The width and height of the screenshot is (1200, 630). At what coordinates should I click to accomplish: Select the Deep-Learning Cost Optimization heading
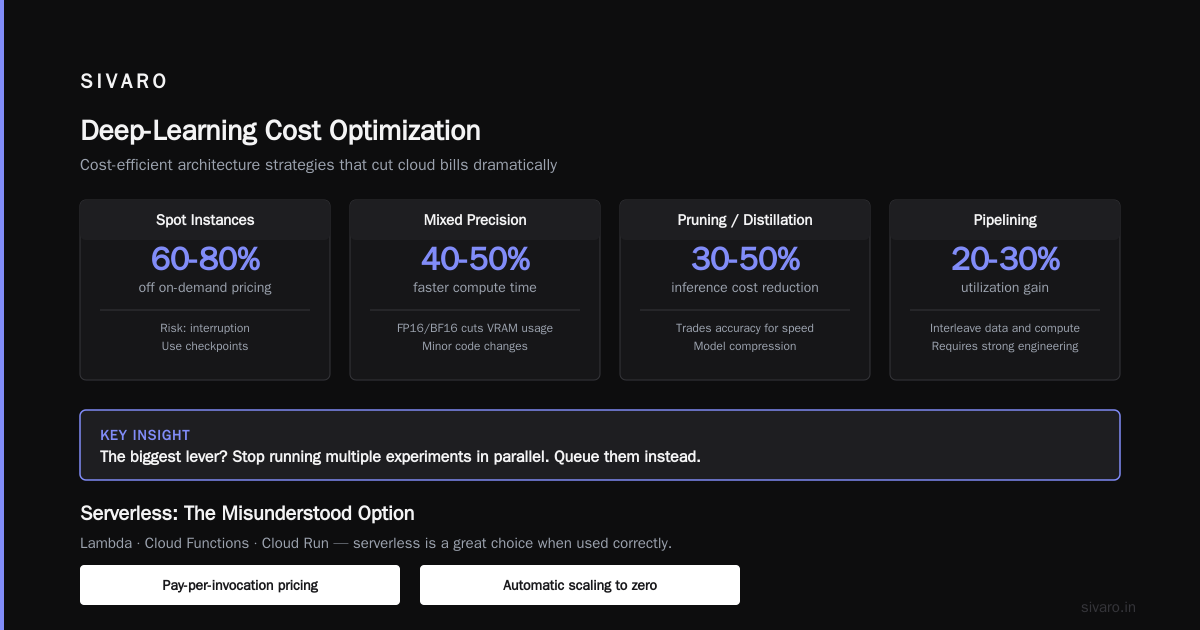pyautogui.click(x=280, y=131)
